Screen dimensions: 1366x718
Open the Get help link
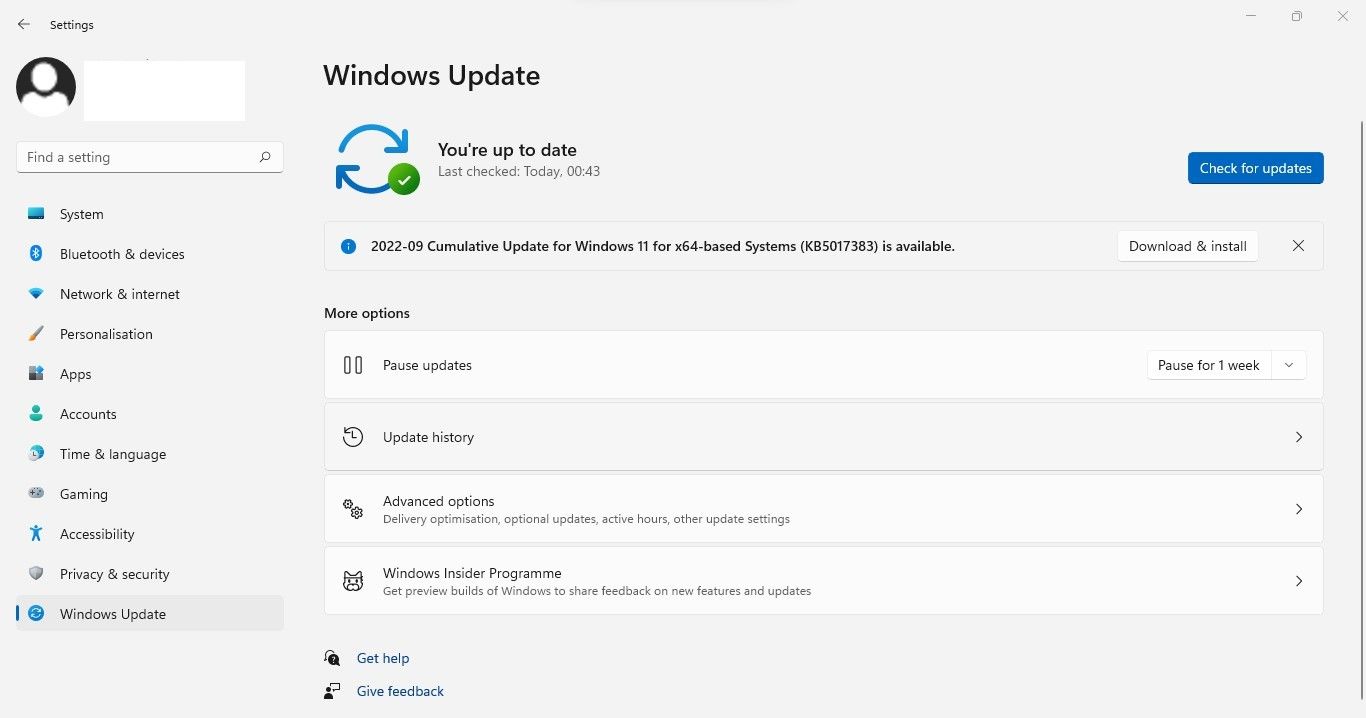(x=383, y=658)
